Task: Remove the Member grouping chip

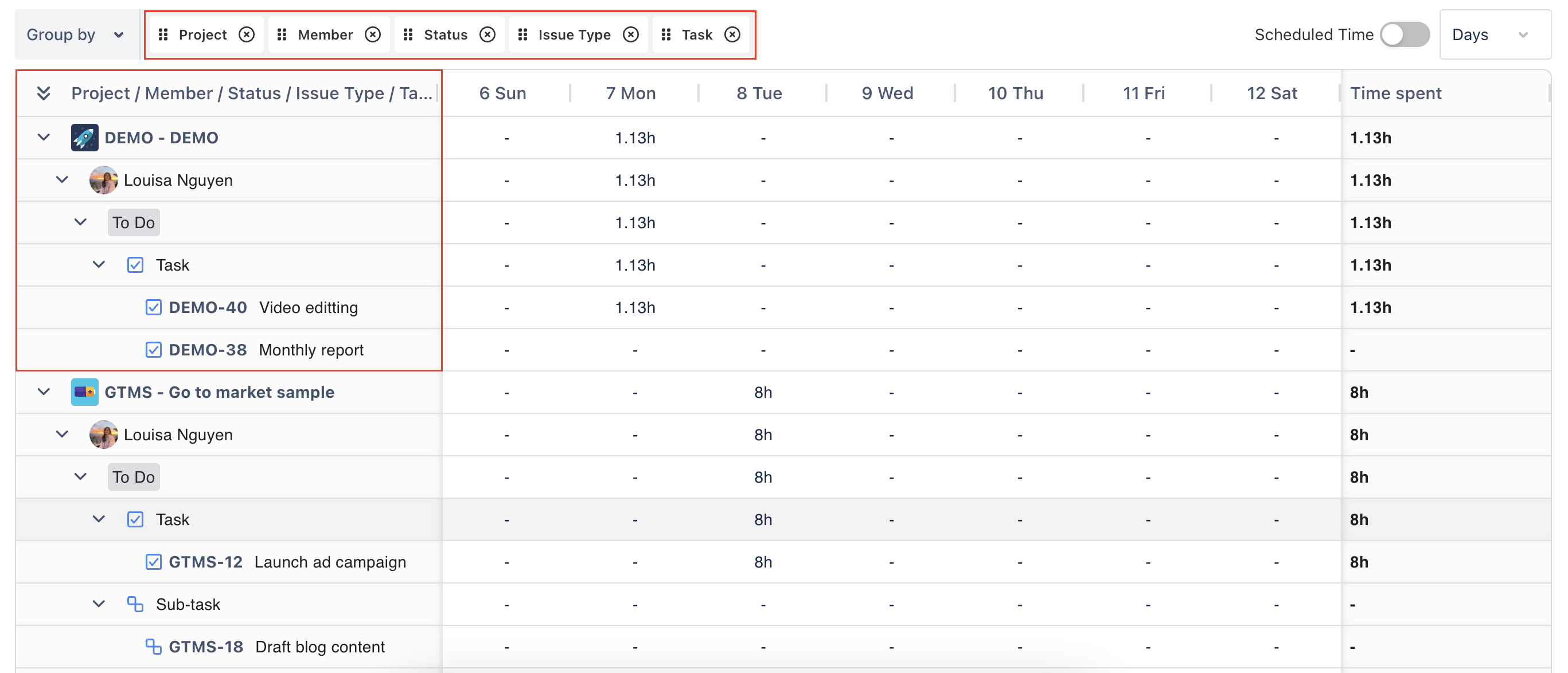Action: pos(373,35)
